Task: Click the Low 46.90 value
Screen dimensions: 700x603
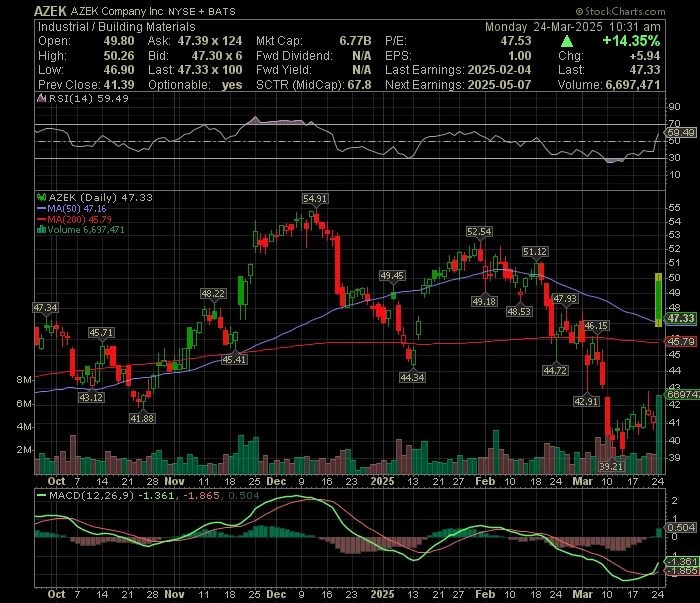Action: click(x=119, y=70)
